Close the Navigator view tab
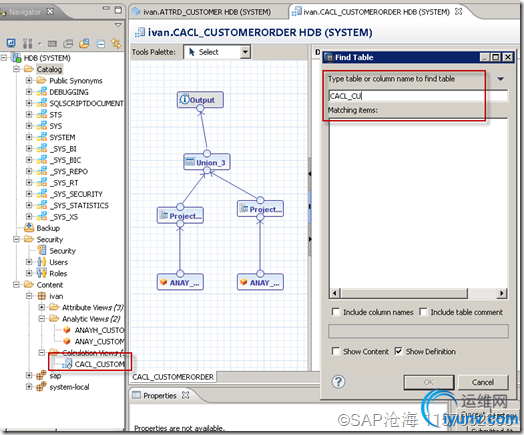The image size is (524, 435). pos(50,12)
